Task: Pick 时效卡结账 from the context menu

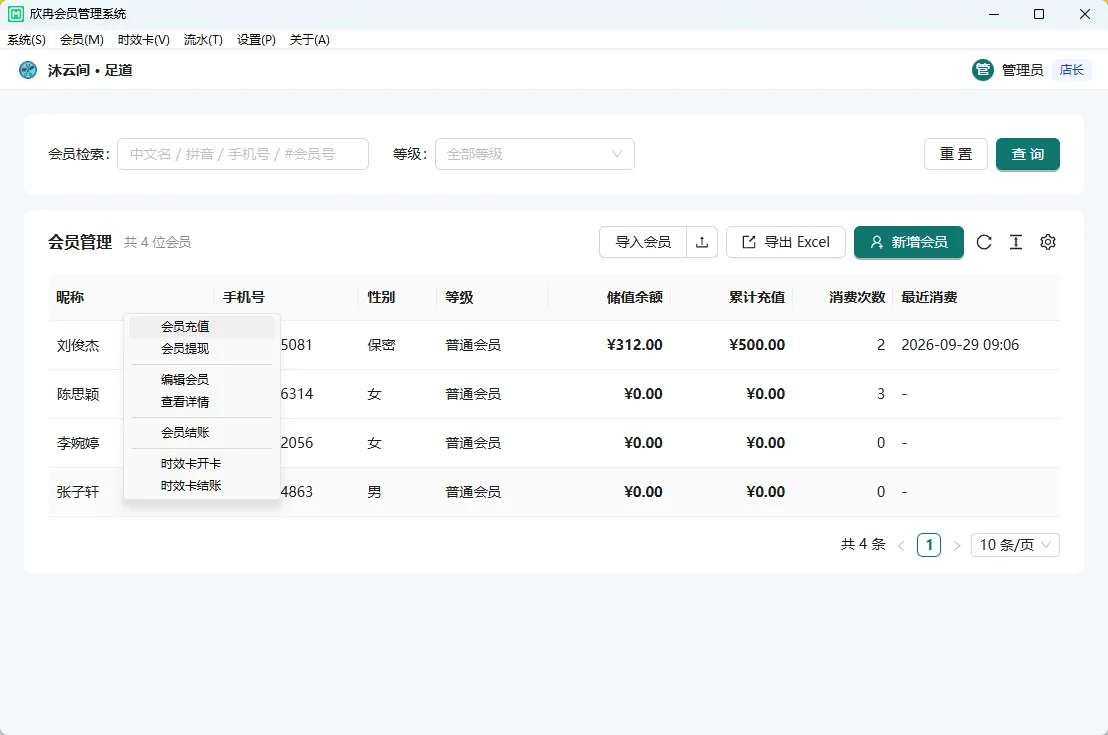Action: click(x=201, y=486)
